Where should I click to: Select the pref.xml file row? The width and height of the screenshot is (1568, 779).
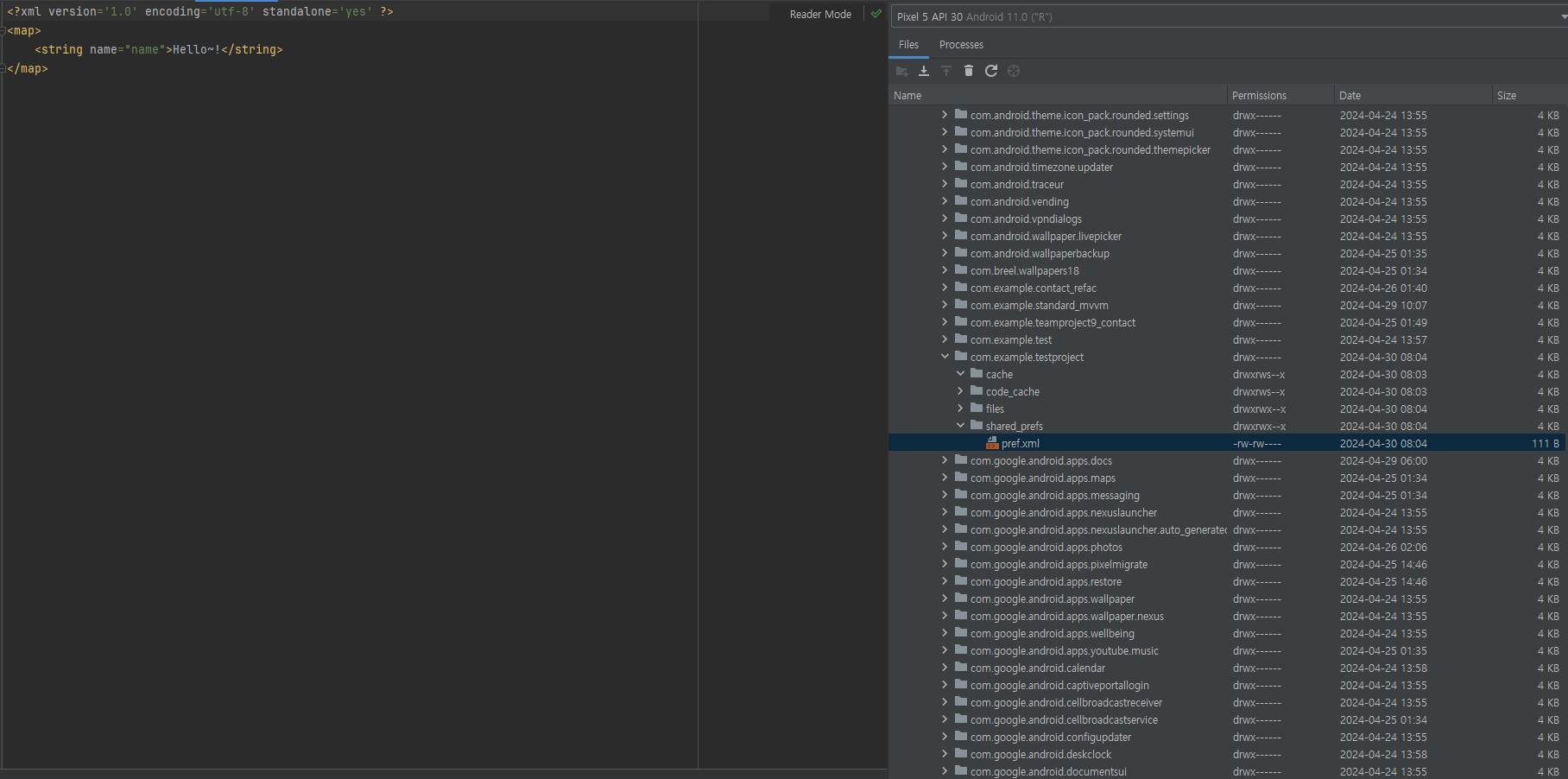tap(1228, 443)
